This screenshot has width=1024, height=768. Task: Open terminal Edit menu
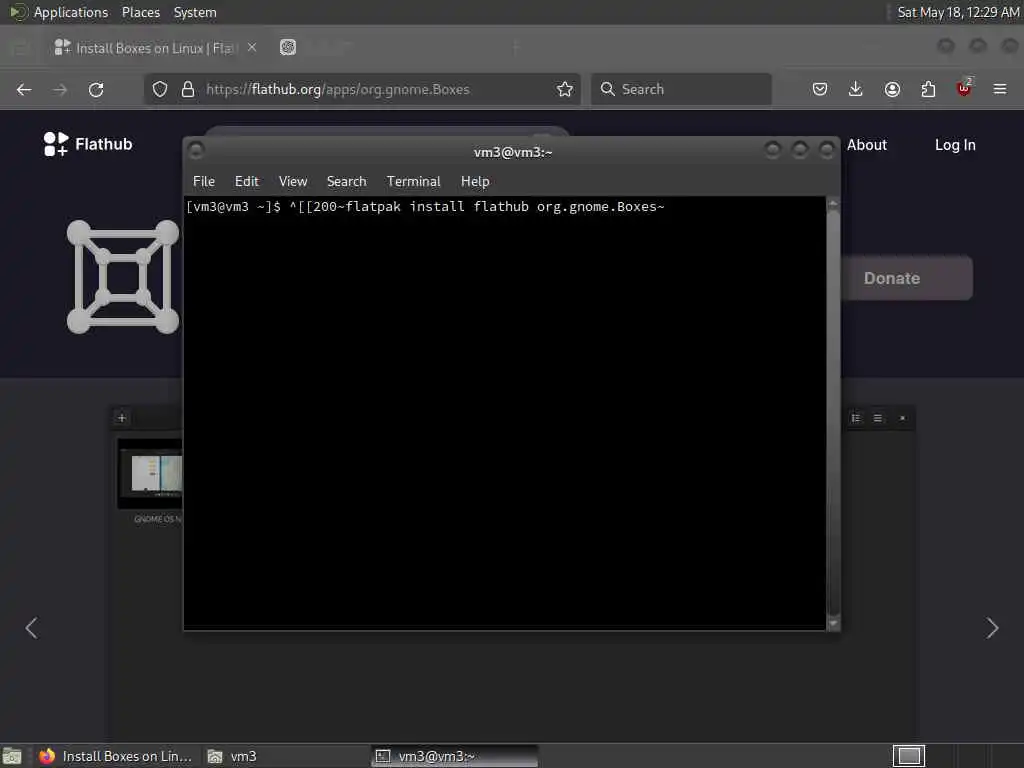pyautogui.click(x=247, y=182)
